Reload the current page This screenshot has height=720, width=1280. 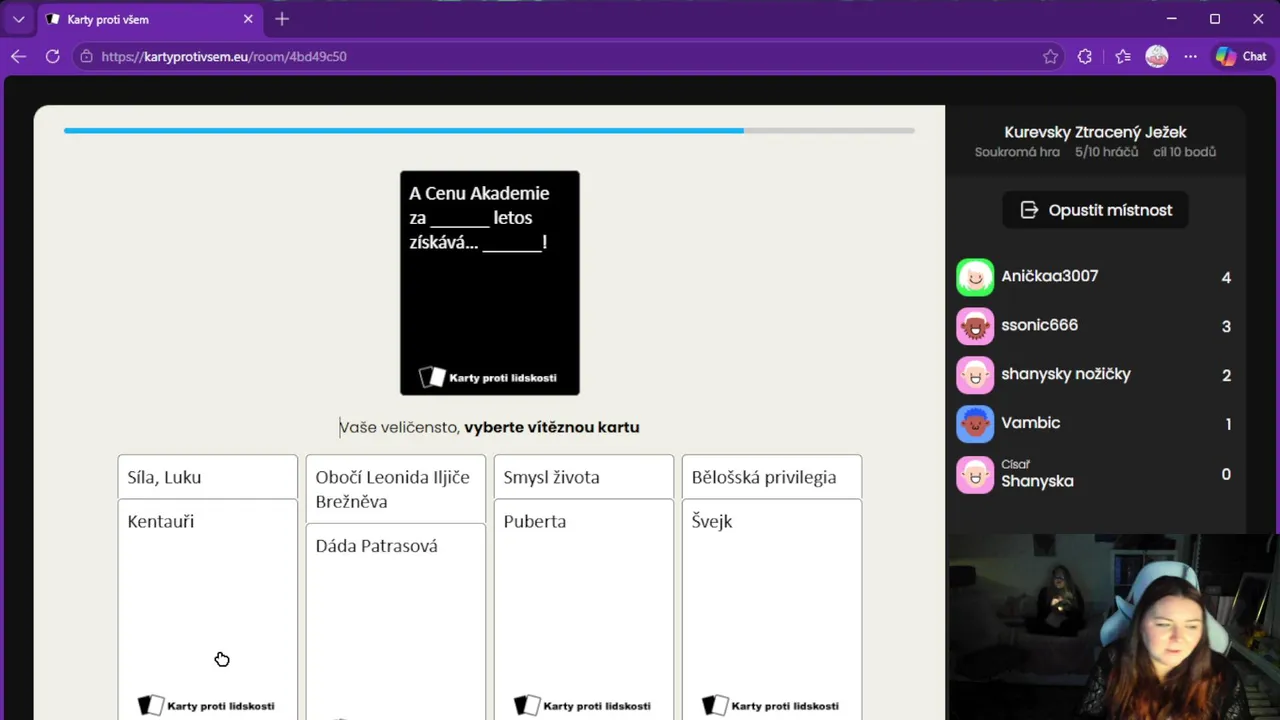pyautogui.click(x=52, y=57)
